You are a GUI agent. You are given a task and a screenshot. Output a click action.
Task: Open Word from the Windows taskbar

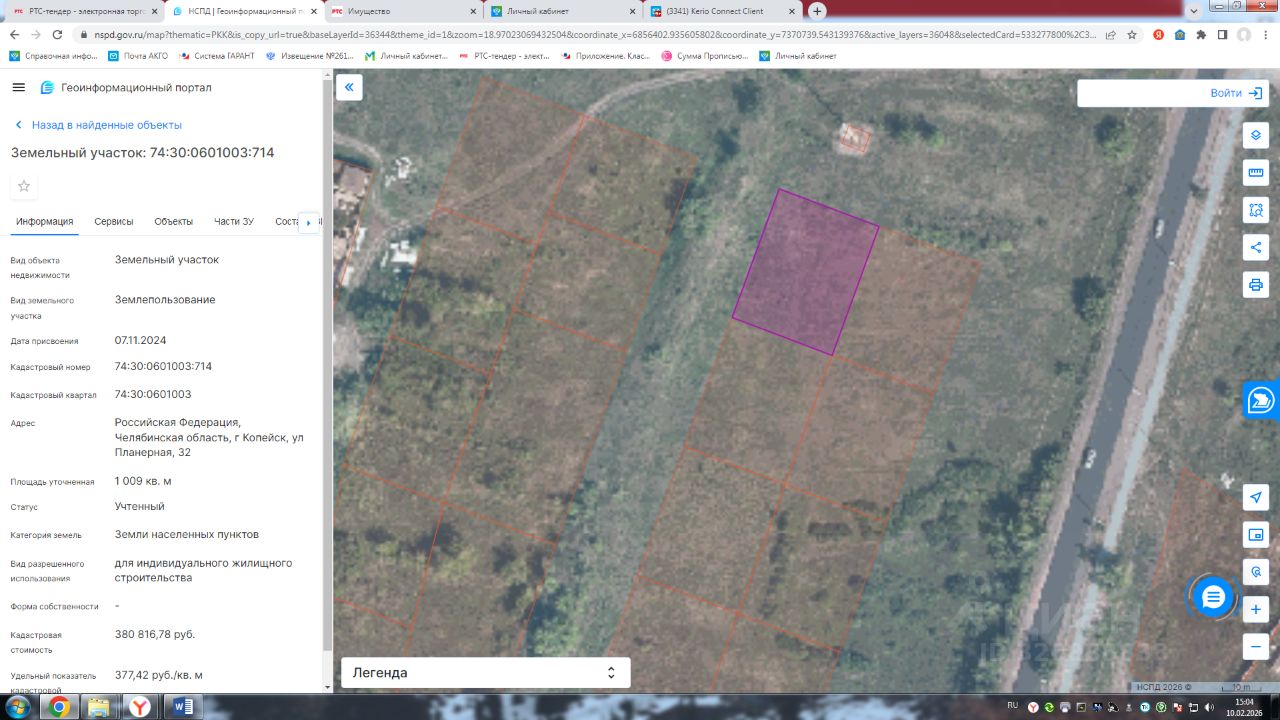coord(183,707)
